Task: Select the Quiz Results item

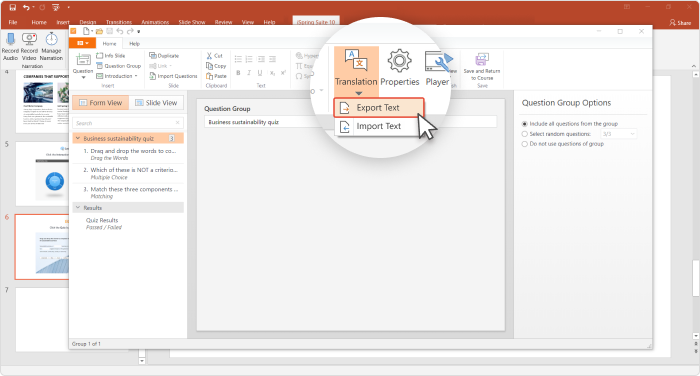Action: coord(129,223)
